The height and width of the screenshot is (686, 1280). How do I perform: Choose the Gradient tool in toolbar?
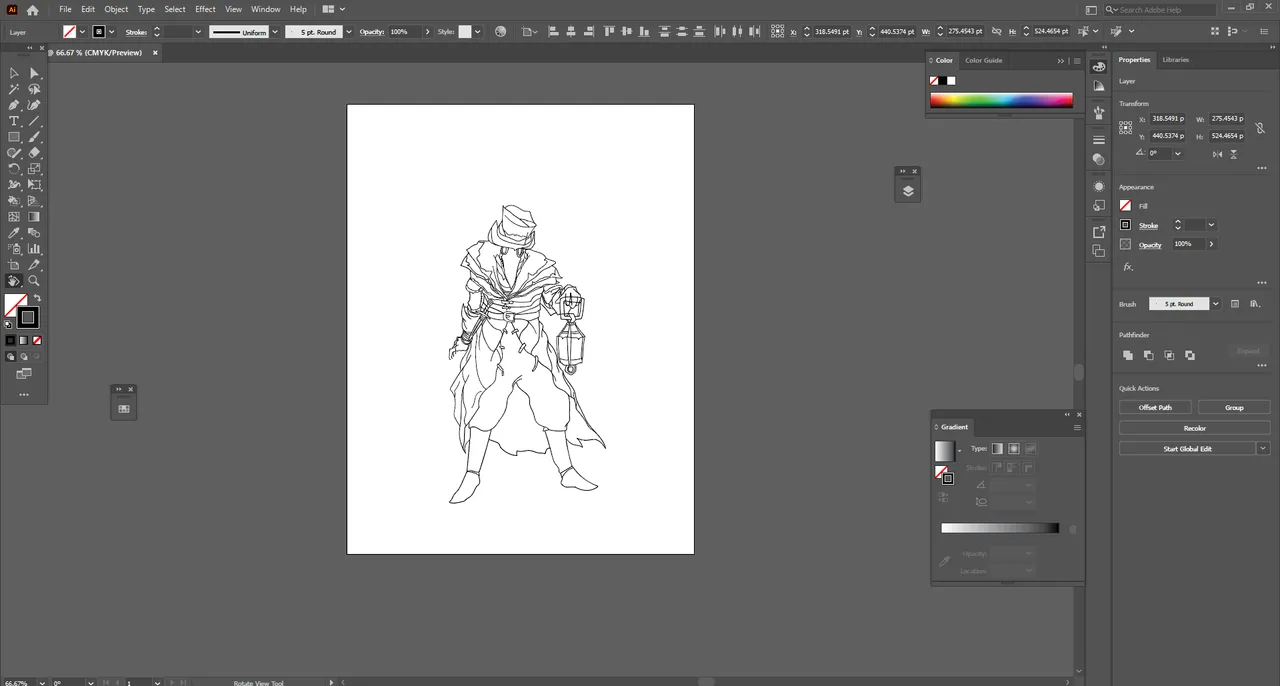[34, 217]
